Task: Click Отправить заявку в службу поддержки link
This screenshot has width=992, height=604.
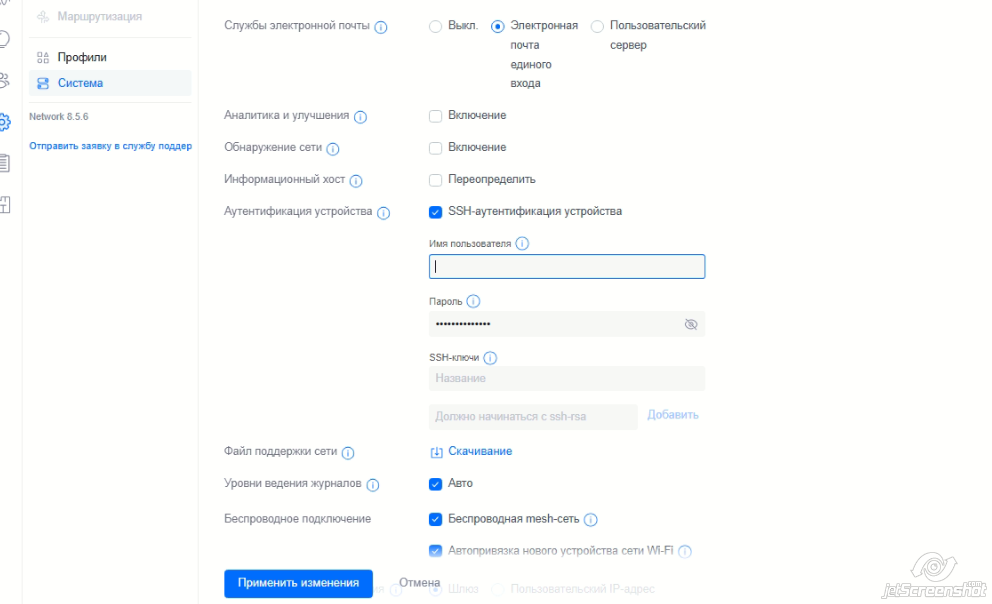Action: (110, 146)
